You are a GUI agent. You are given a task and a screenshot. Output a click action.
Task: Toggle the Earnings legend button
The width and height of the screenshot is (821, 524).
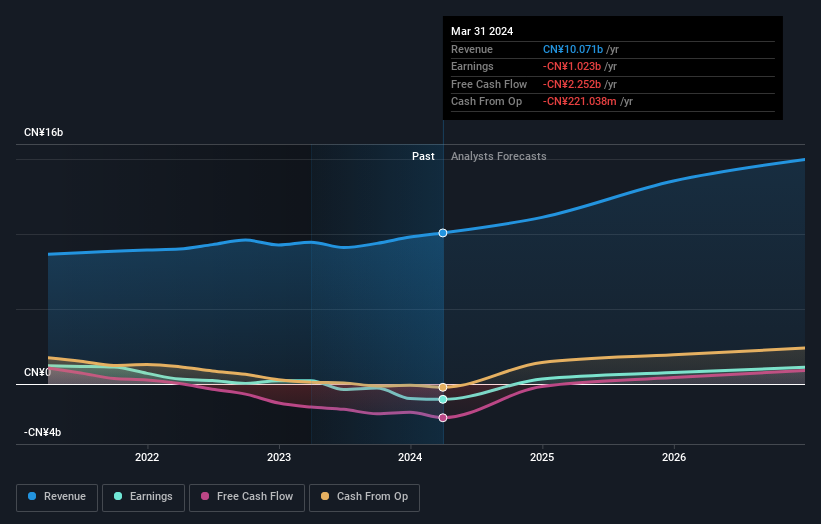[143, 497]
